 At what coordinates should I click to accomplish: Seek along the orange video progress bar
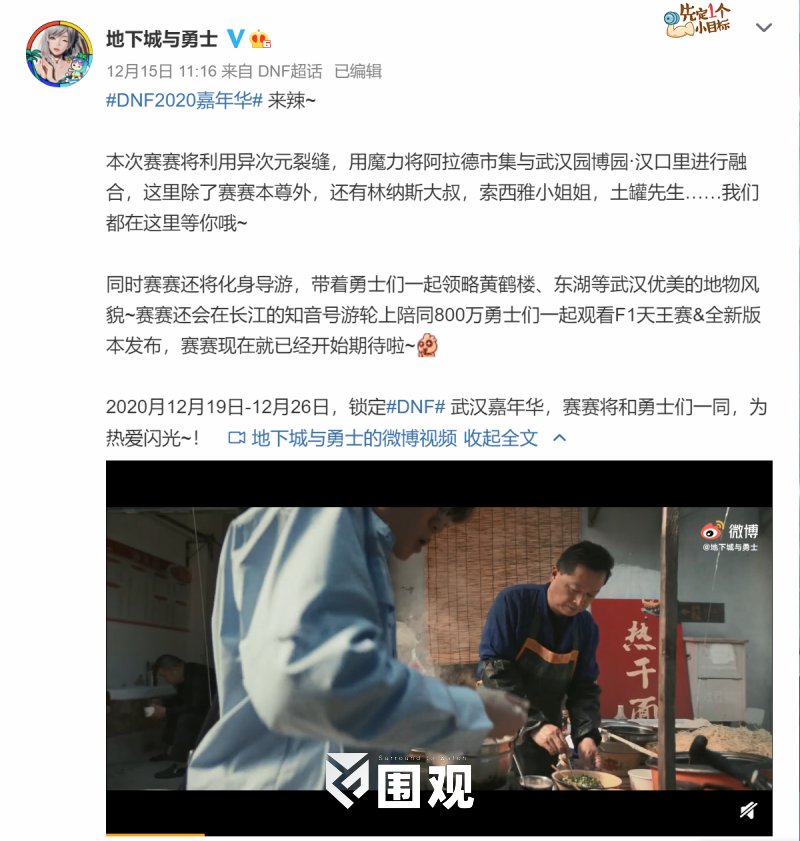[x=439, y=834]
